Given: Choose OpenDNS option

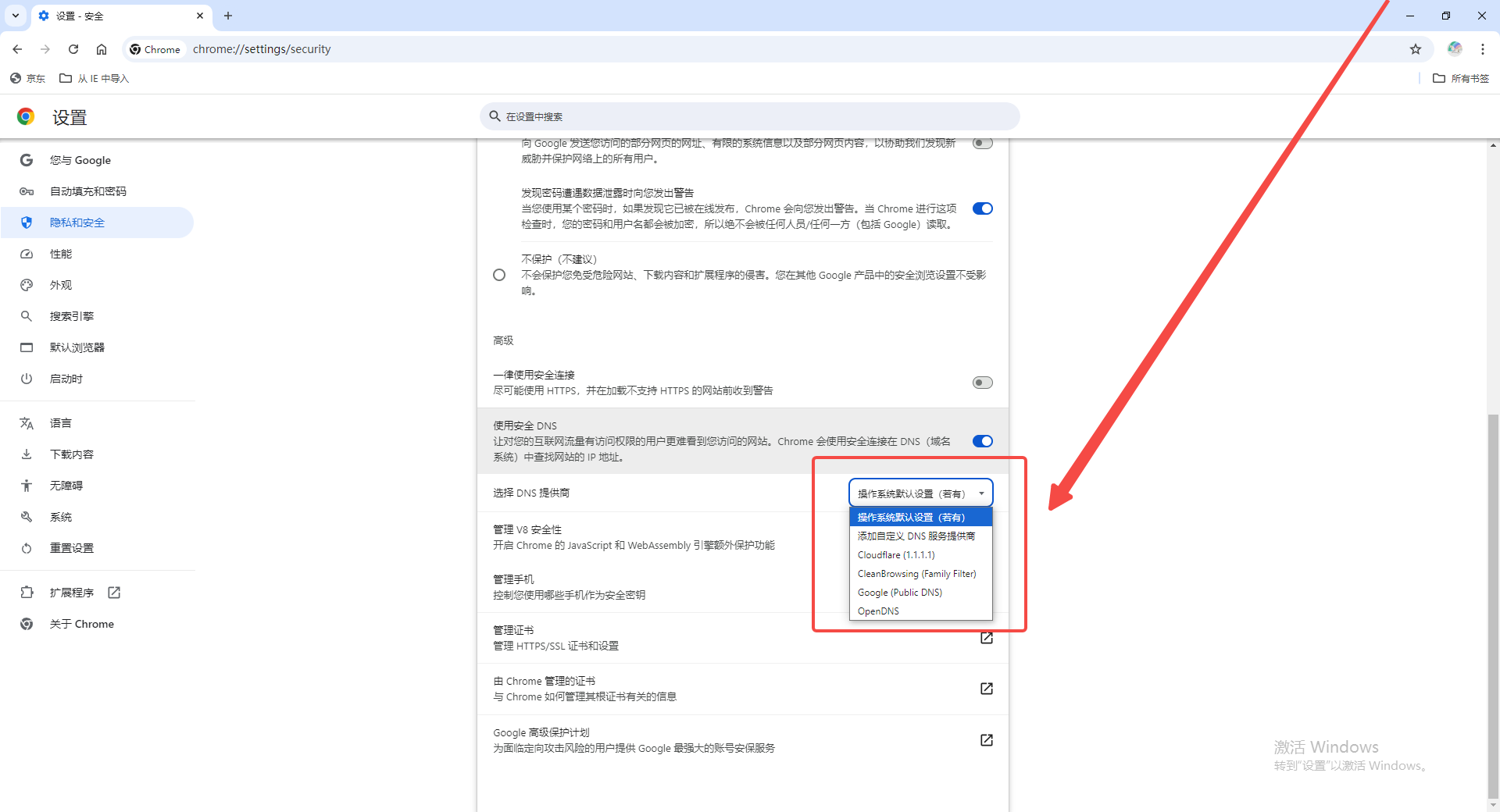Looking at the screenshot, I should [921, 611].
